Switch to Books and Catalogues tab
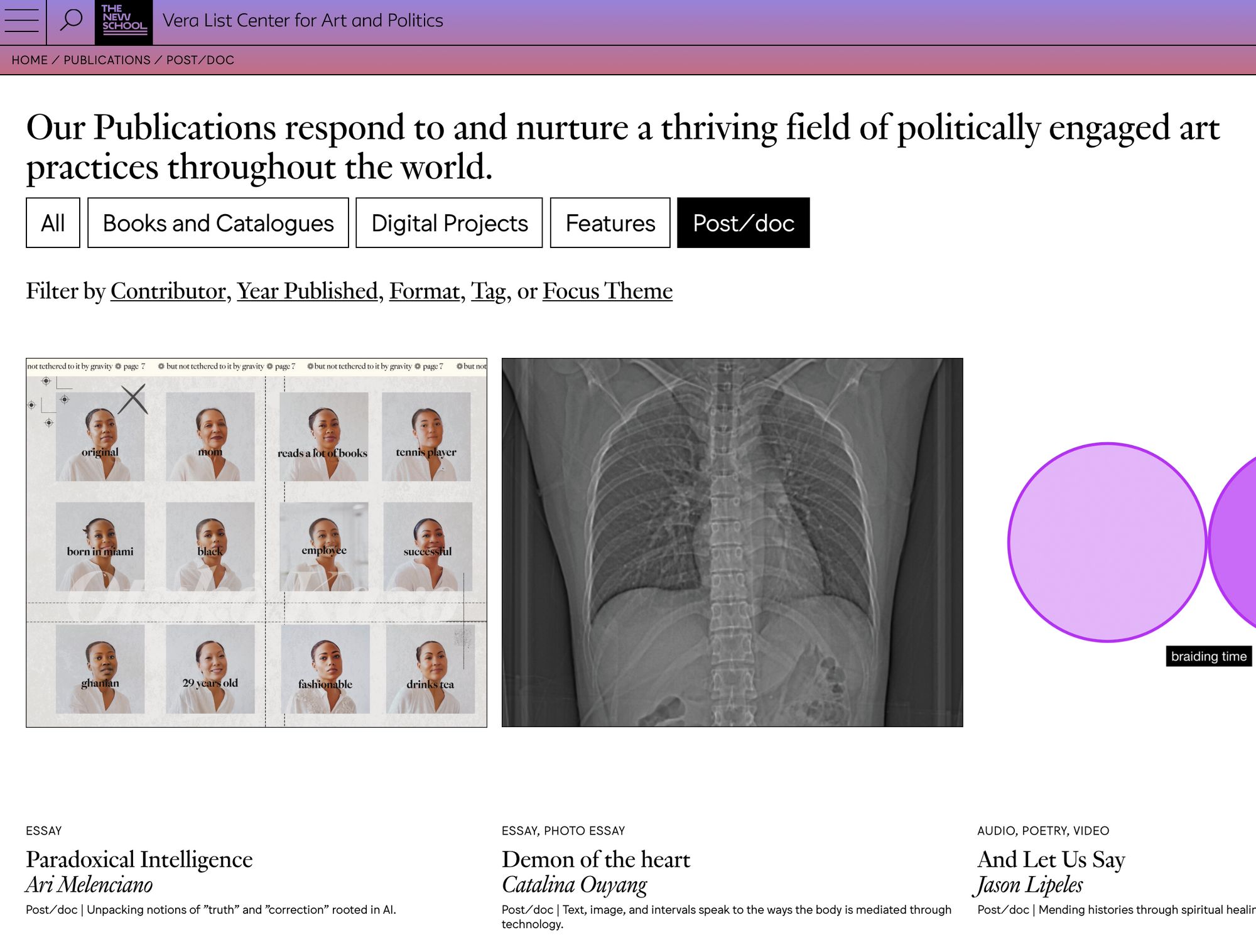This screenshot has height=952, width=1256. click(218, 223)
